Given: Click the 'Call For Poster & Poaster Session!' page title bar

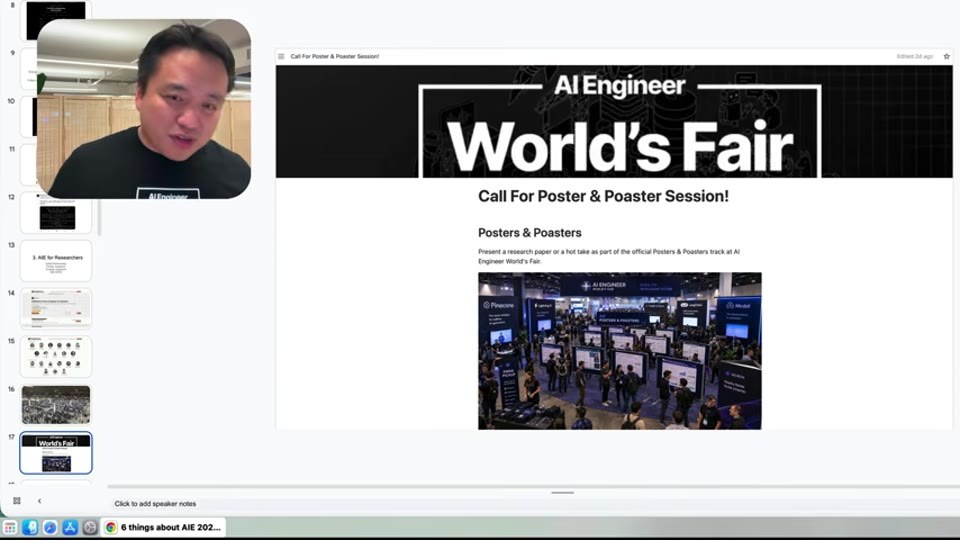Looking at the screenshot, I should tap(335, 56).
